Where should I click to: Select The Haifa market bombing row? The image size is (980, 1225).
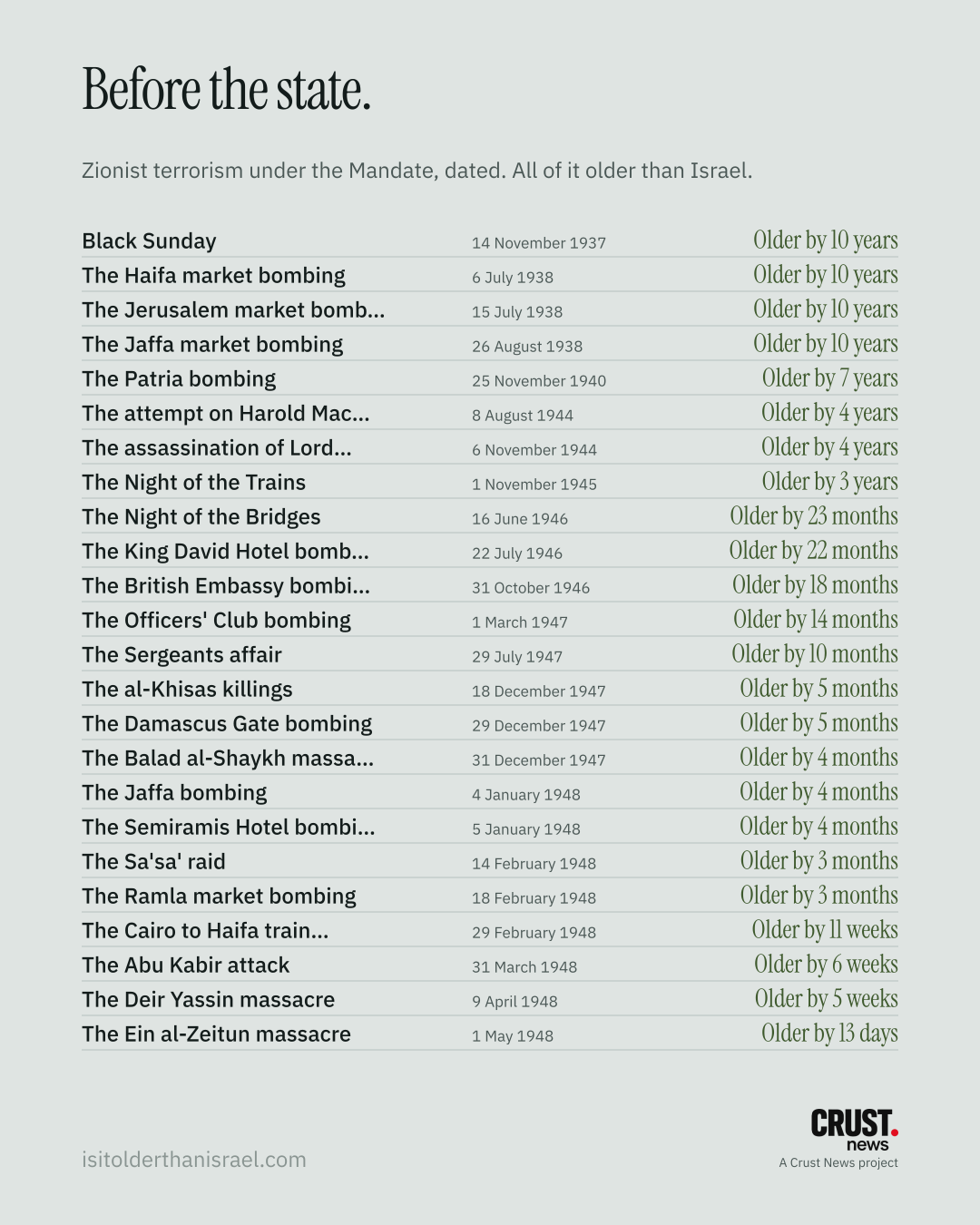click(x=490, y=275)
